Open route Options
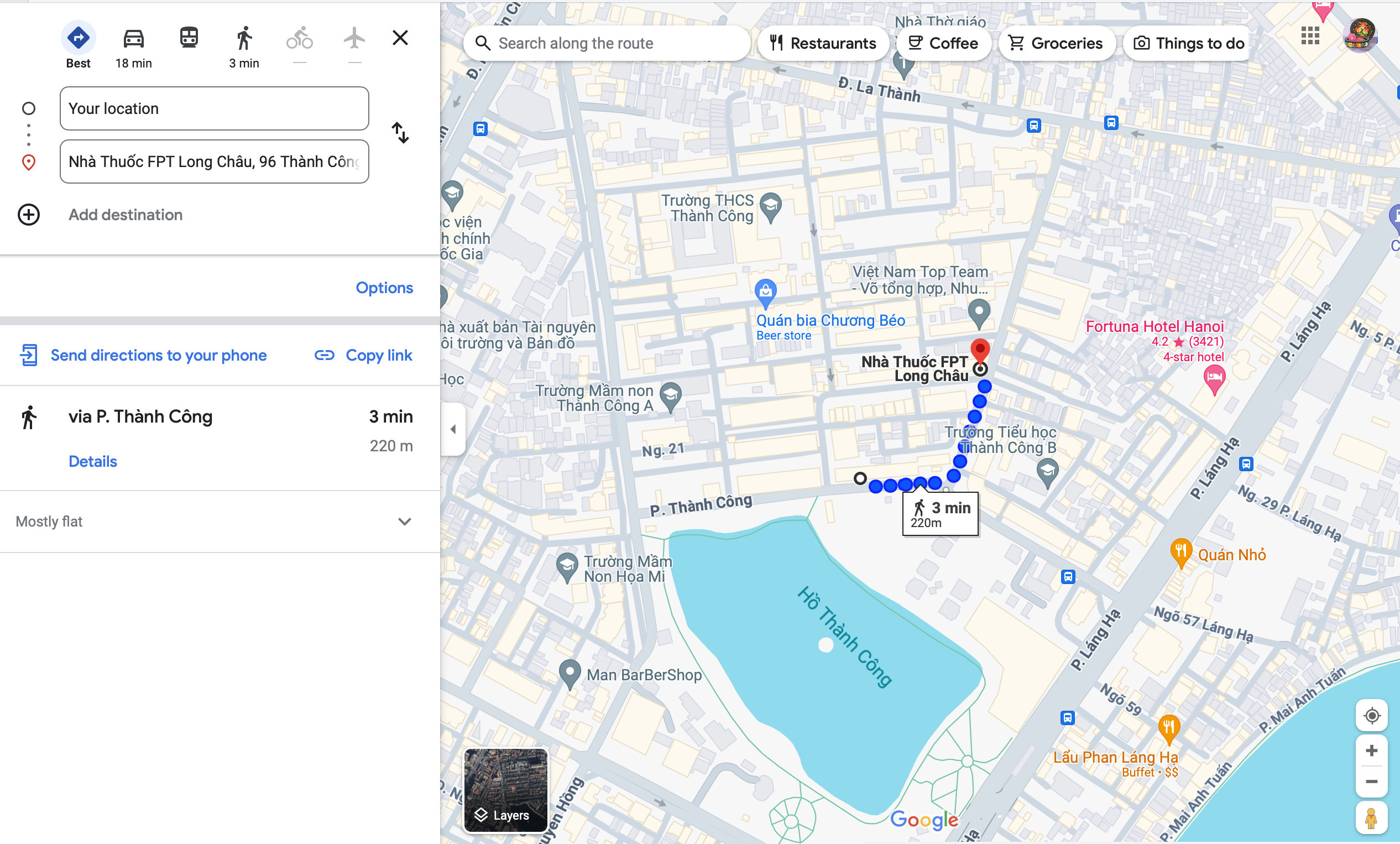1400x844 pixels. [384, 288]
